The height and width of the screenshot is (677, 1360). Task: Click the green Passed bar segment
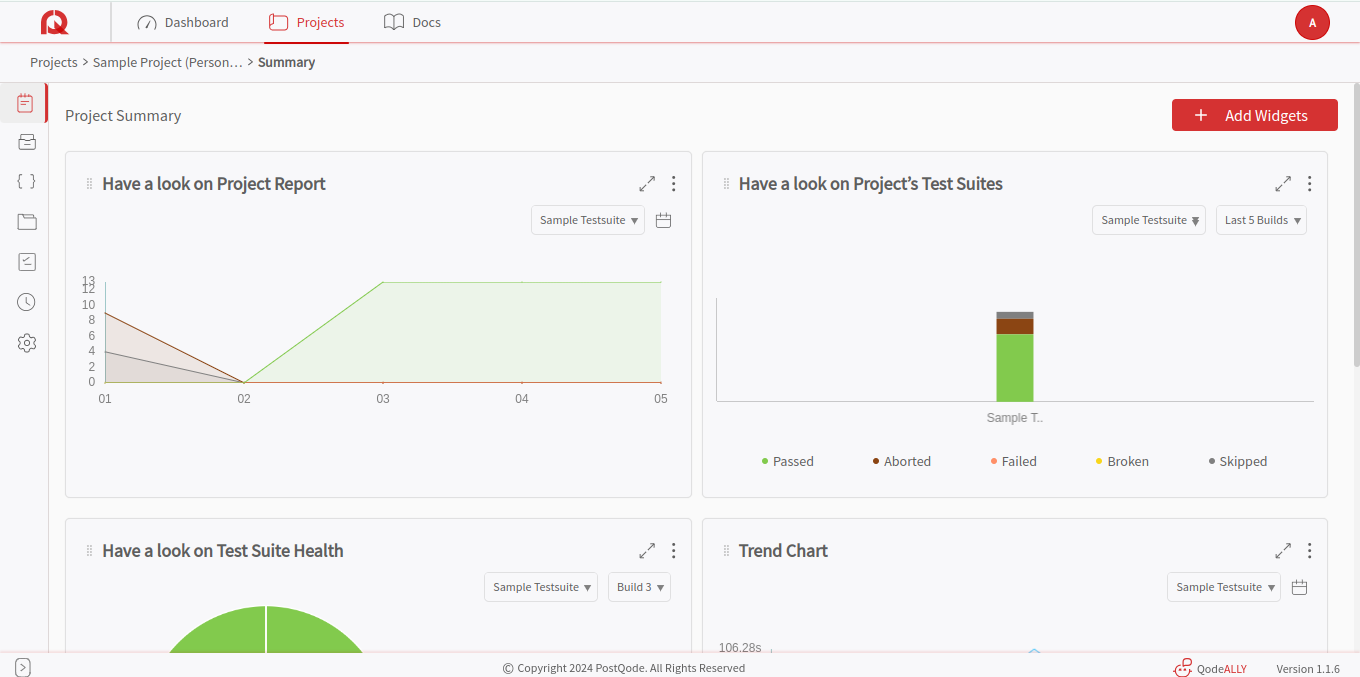pyautogui.click(x=1015, y=367)
